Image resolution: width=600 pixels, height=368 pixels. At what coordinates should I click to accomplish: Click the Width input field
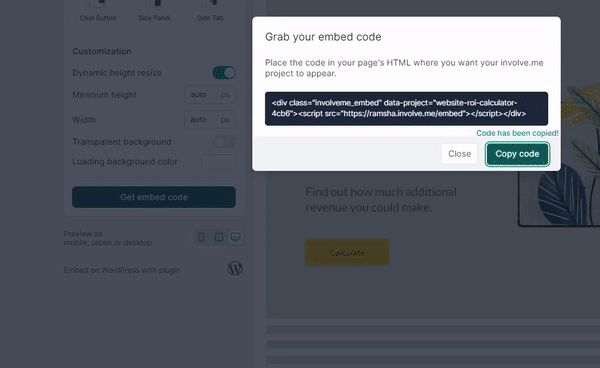point(210,120)
